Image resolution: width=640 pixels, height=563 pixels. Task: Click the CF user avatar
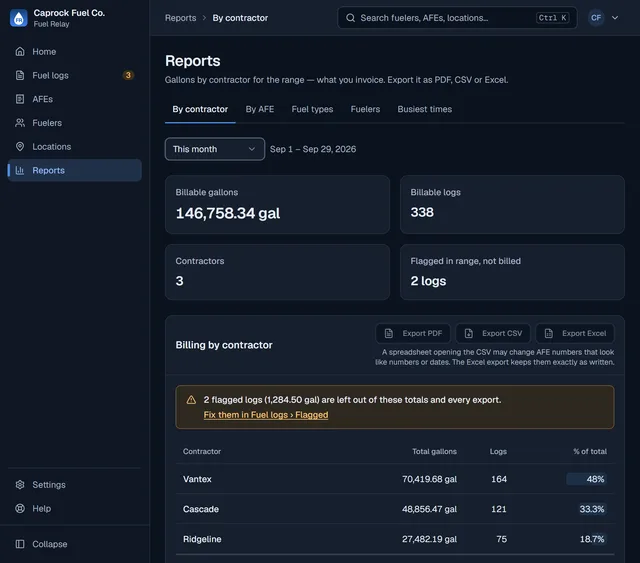pyautogui.click(x=596, y=18)
